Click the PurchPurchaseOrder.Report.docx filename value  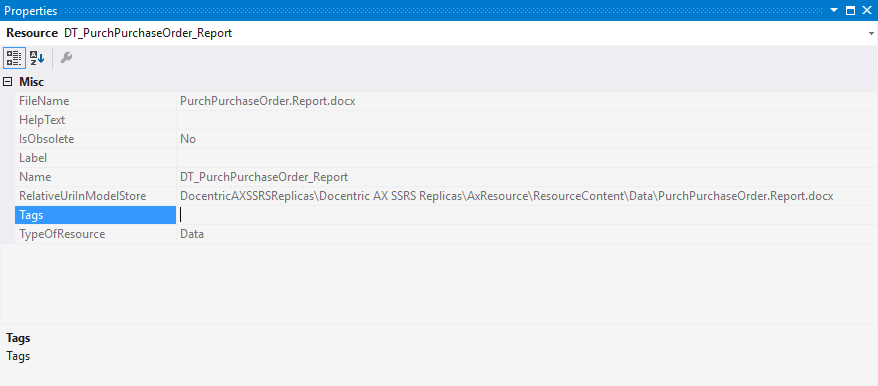(268, 101)
